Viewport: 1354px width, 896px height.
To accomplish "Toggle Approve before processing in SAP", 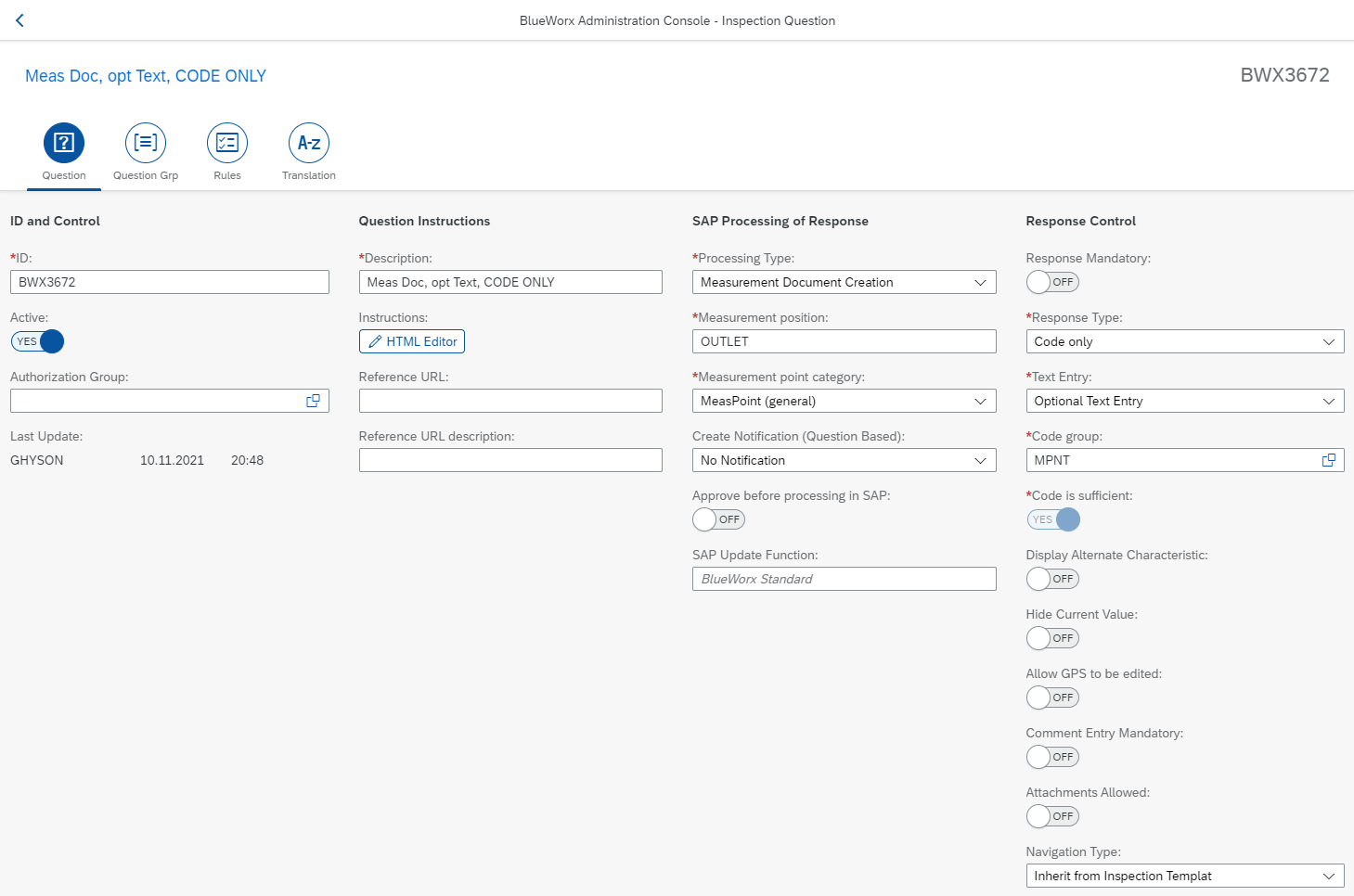I will coord(718,519).
